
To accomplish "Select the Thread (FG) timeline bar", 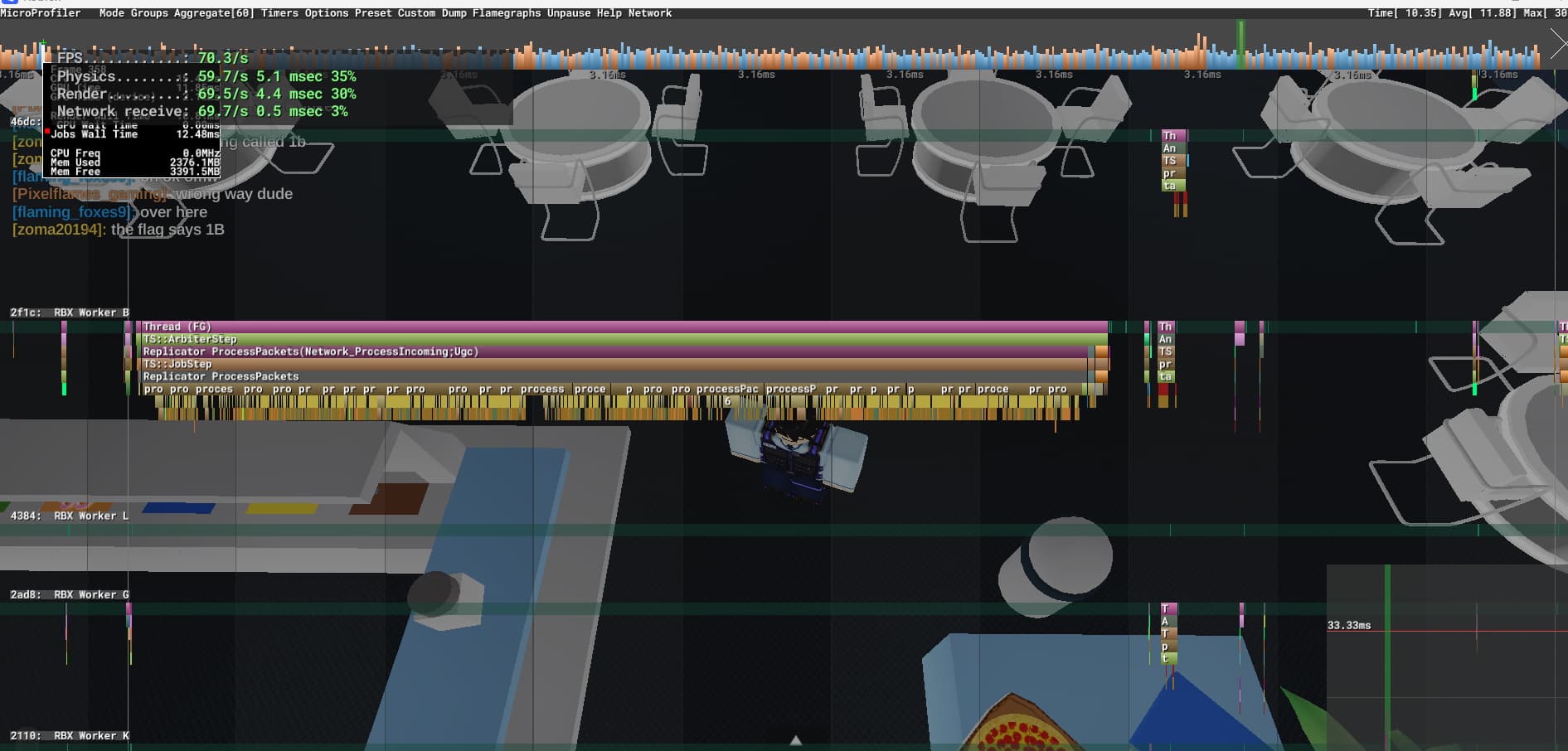I will (623, 327).
